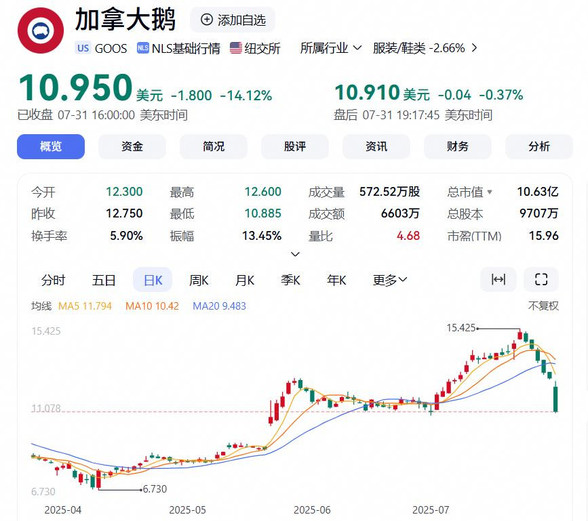Click the 15.425 high price marker

click(x=461, y=328)
